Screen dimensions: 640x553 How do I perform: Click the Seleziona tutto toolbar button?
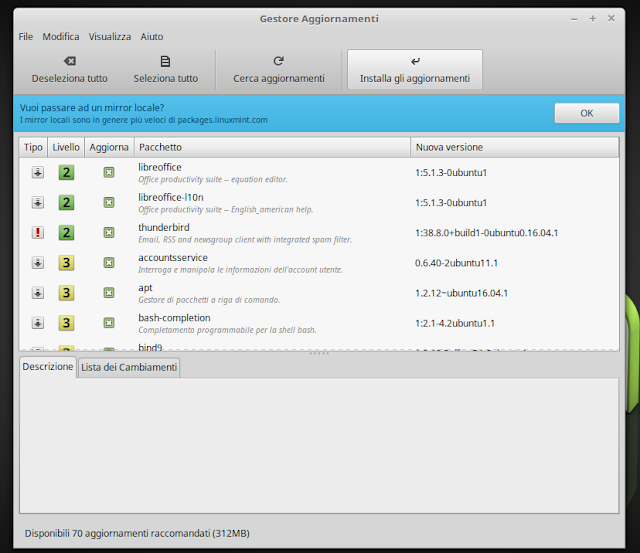[165, 70]
